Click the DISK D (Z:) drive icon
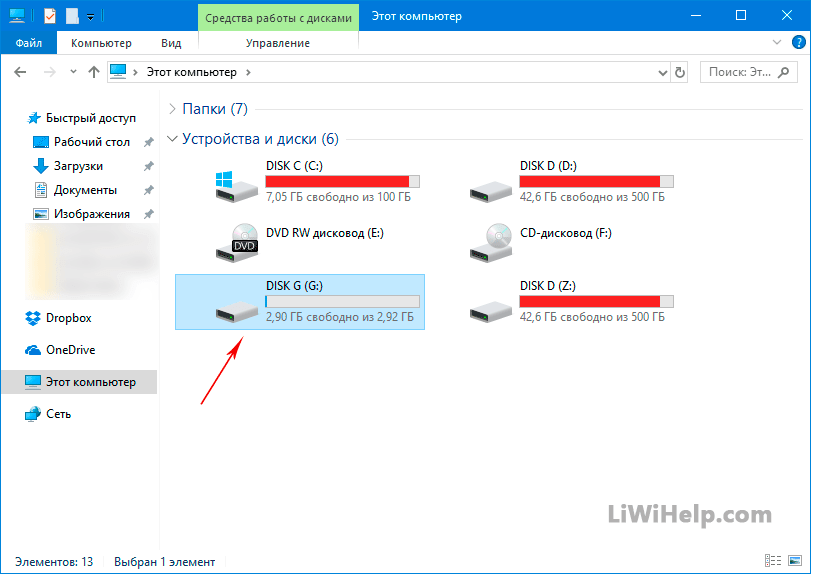 click(x=492, y=306)
